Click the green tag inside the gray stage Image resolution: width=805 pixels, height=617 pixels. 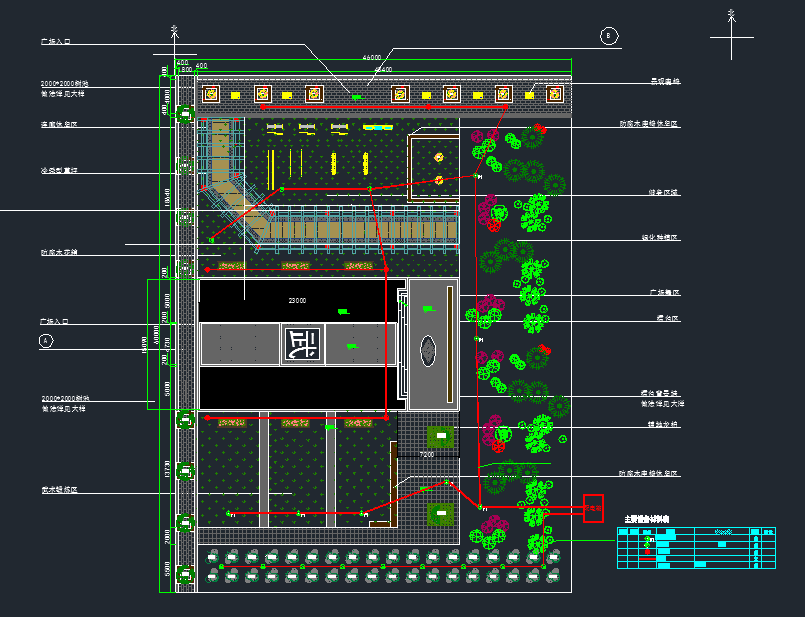428,309
